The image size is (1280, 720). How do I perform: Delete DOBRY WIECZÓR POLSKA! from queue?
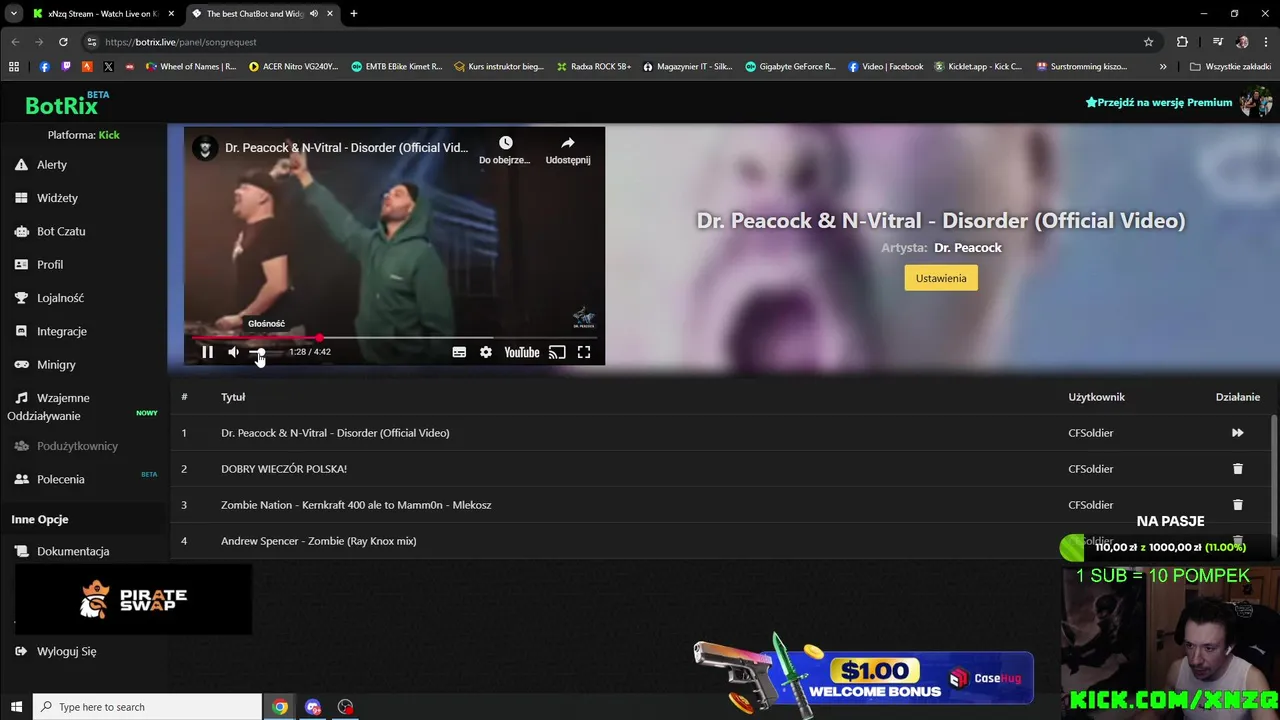(x=1237, y=469)
